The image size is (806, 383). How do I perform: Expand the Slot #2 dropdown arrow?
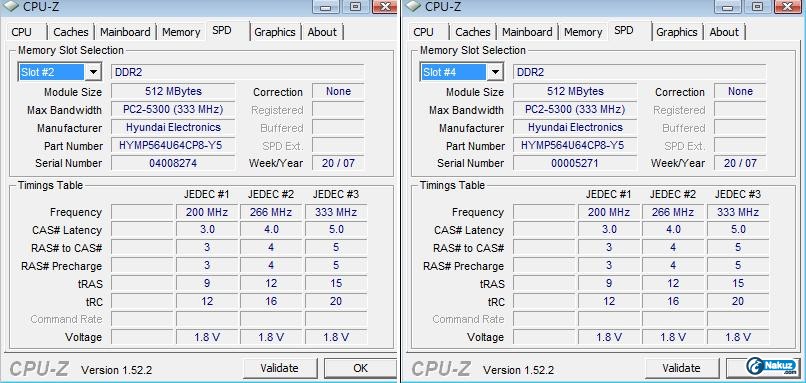[93, 72]
